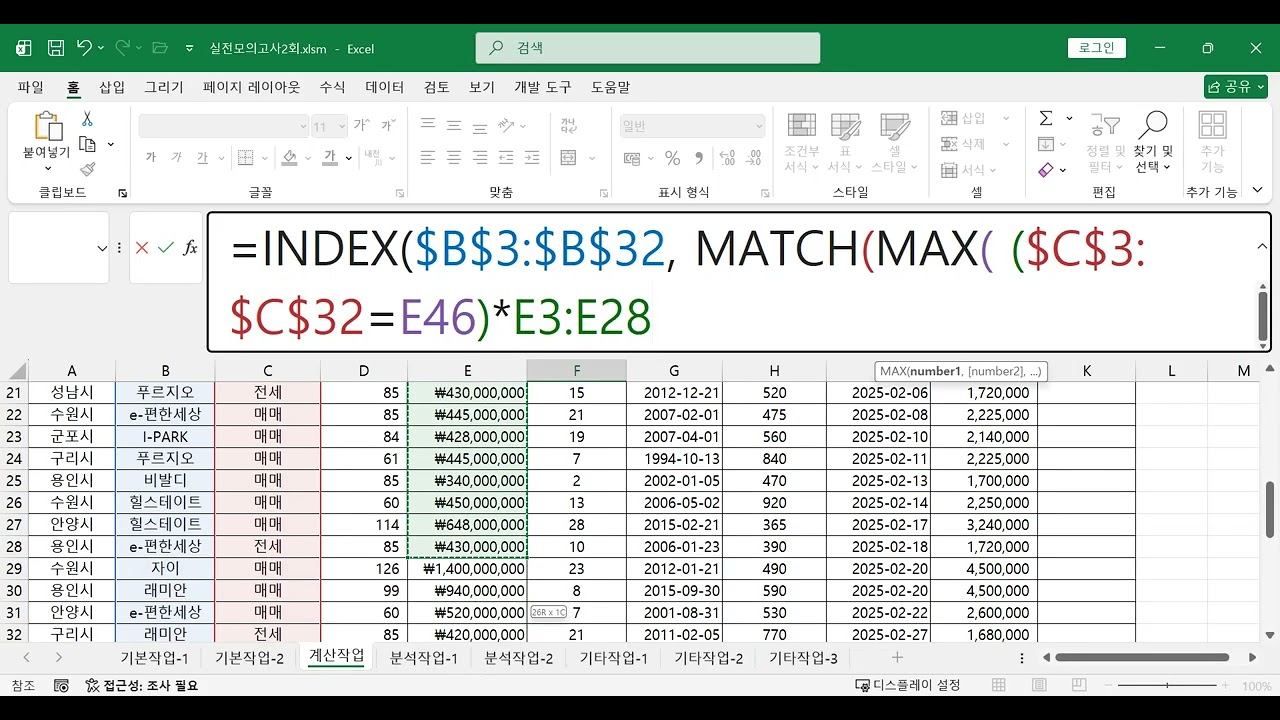This screenshot has height=720, width=1280.
Task: Confirm formula with the checkmark icon
Action: point(165,247)
